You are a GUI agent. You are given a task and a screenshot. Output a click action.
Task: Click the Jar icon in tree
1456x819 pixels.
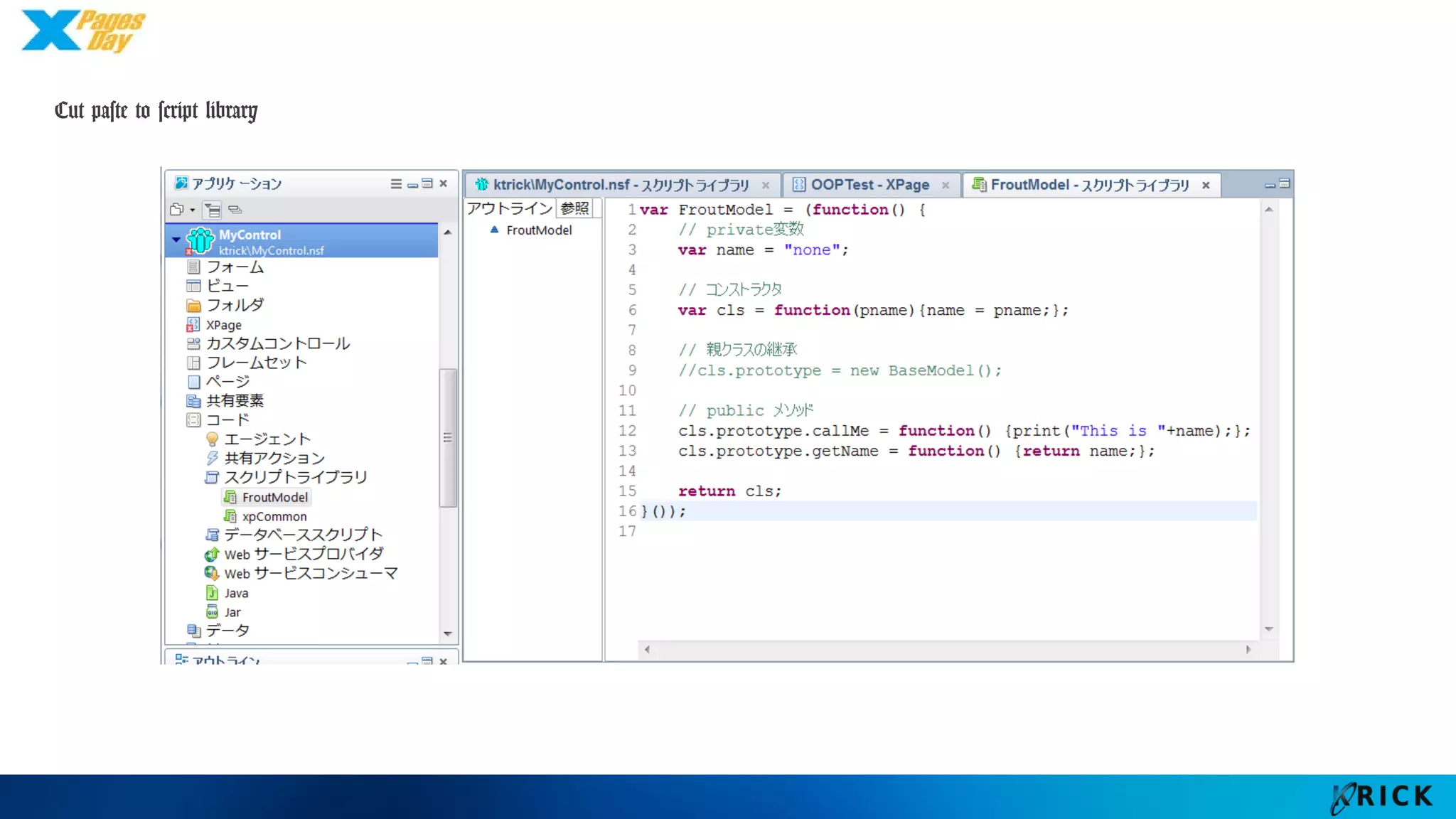coord(212,612)
